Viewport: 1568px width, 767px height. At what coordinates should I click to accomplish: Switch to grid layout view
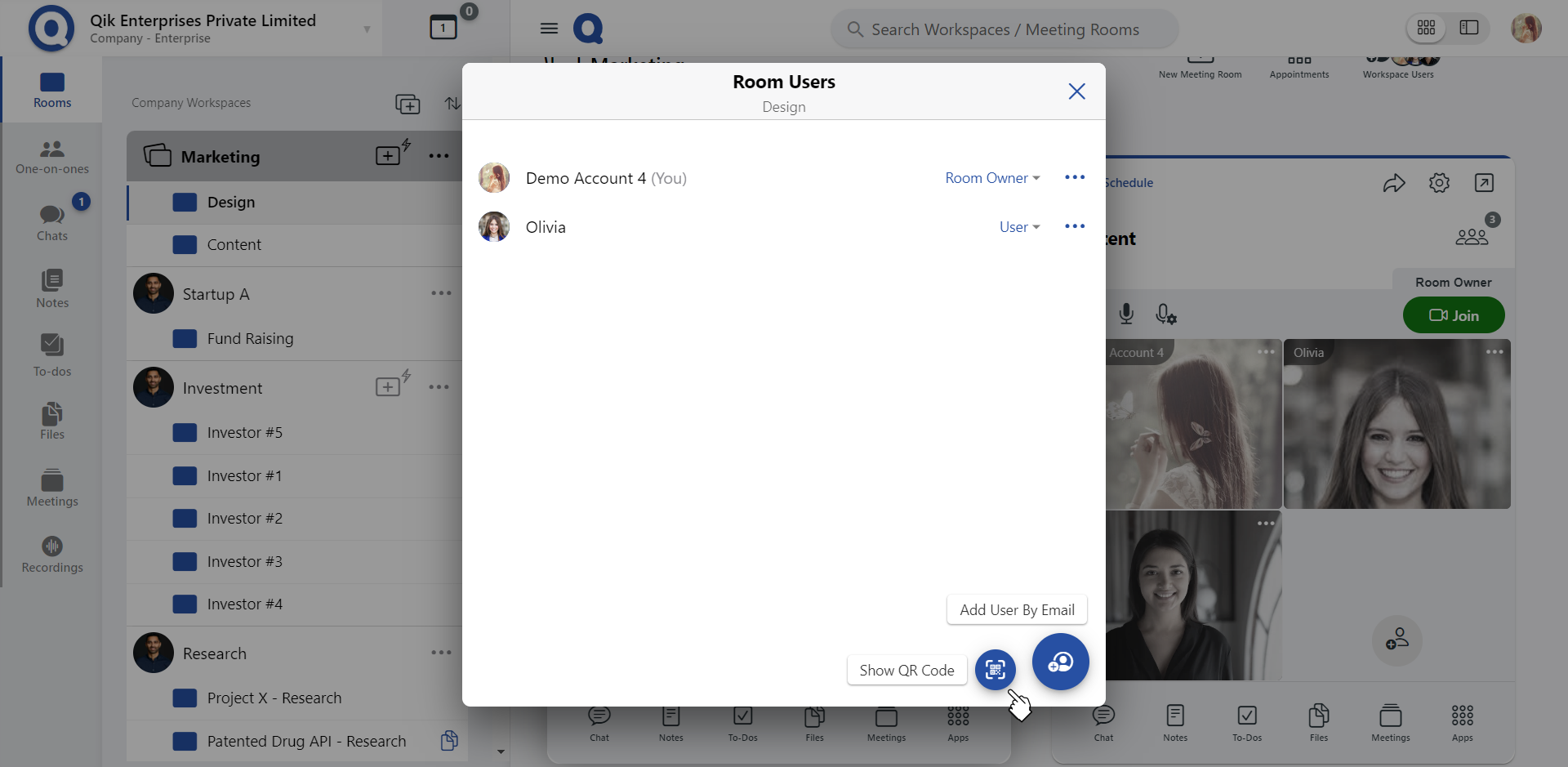click(x=1426, y=28)
